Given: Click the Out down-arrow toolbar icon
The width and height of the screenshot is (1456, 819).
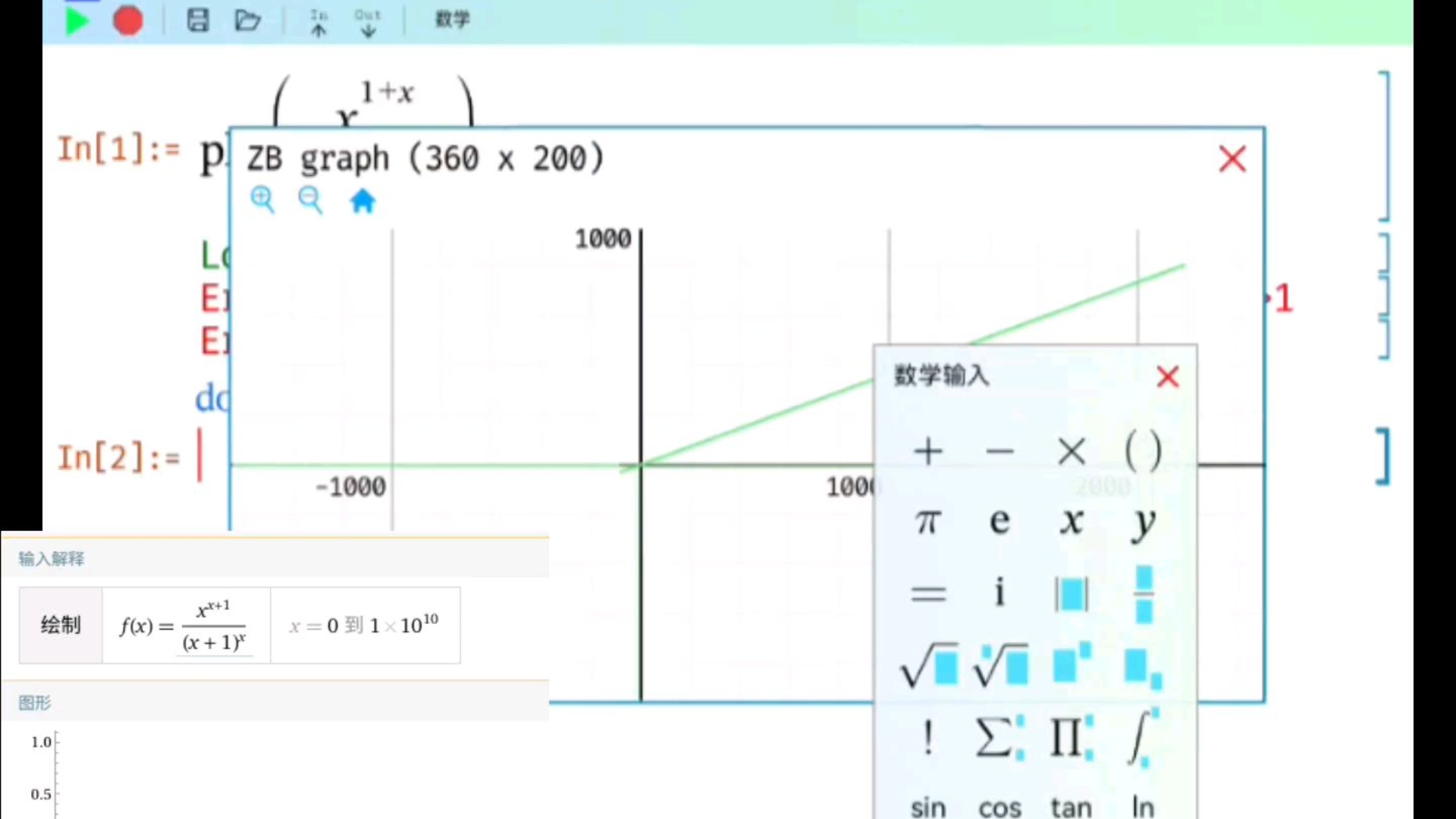Looking at the screenshot, I should tap(368, 23).
